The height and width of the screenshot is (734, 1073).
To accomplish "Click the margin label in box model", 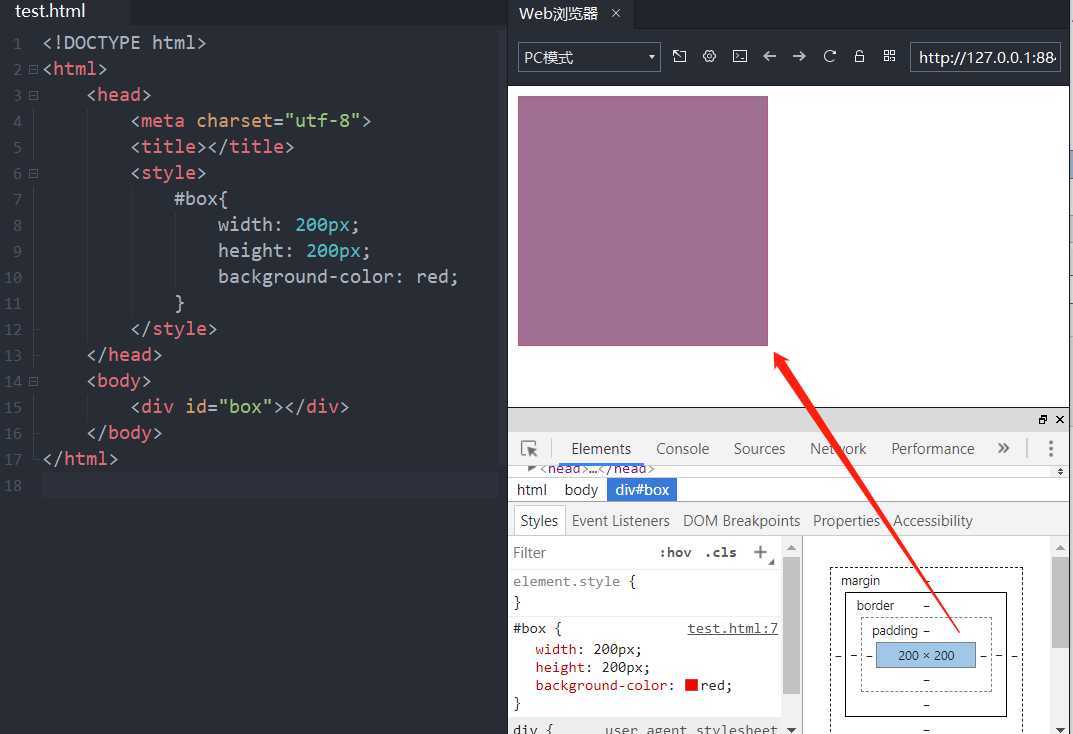I will [x=860, y=580].
